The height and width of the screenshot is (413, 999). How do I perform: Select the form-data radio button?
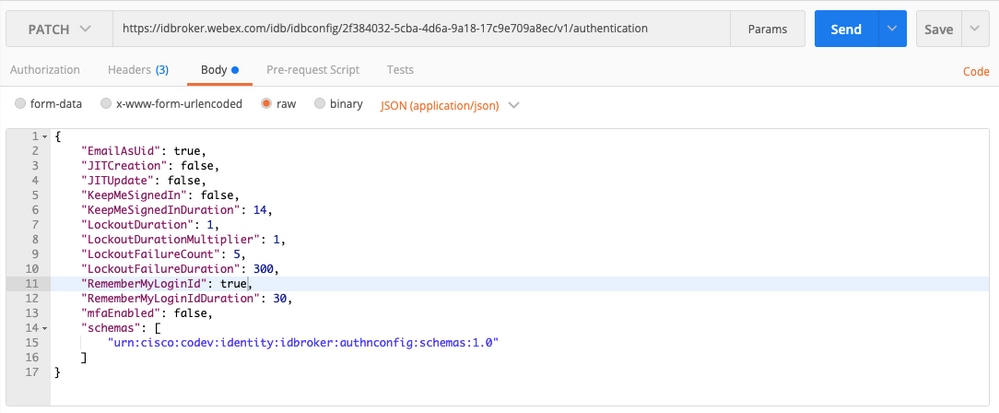pos(20,104)
